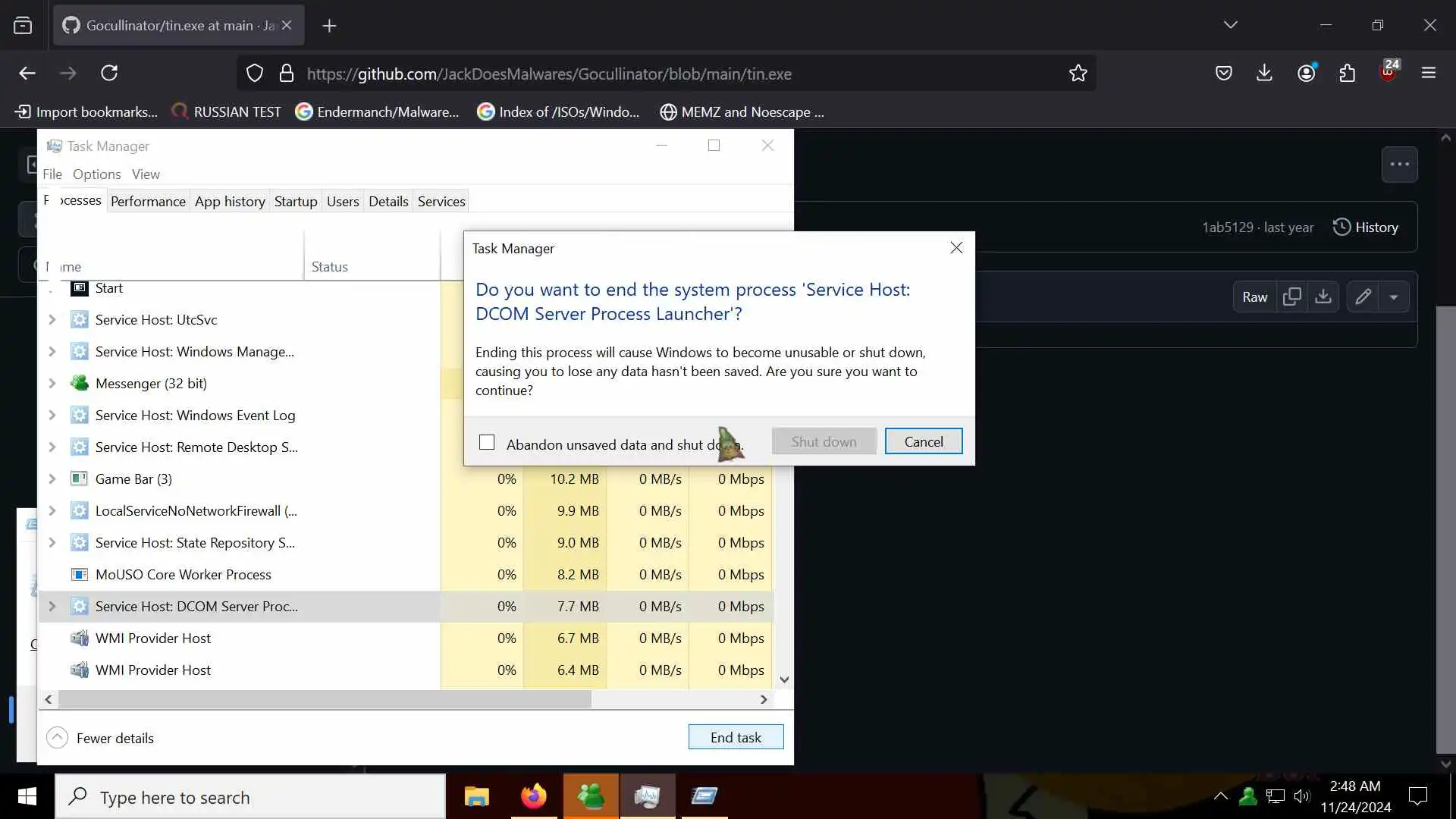Expand Messenger (32 bit) process group

(52, 383)
